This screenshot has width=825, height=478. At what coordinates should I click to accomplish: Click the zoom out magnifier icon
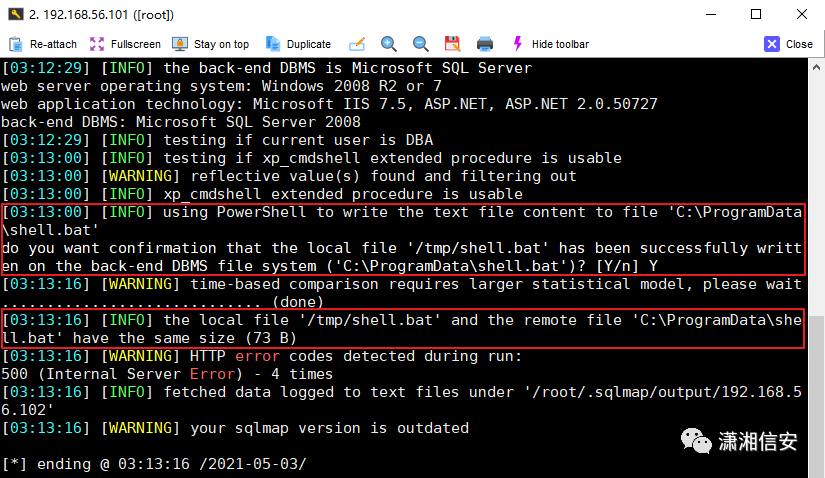[x=420, y=44]
